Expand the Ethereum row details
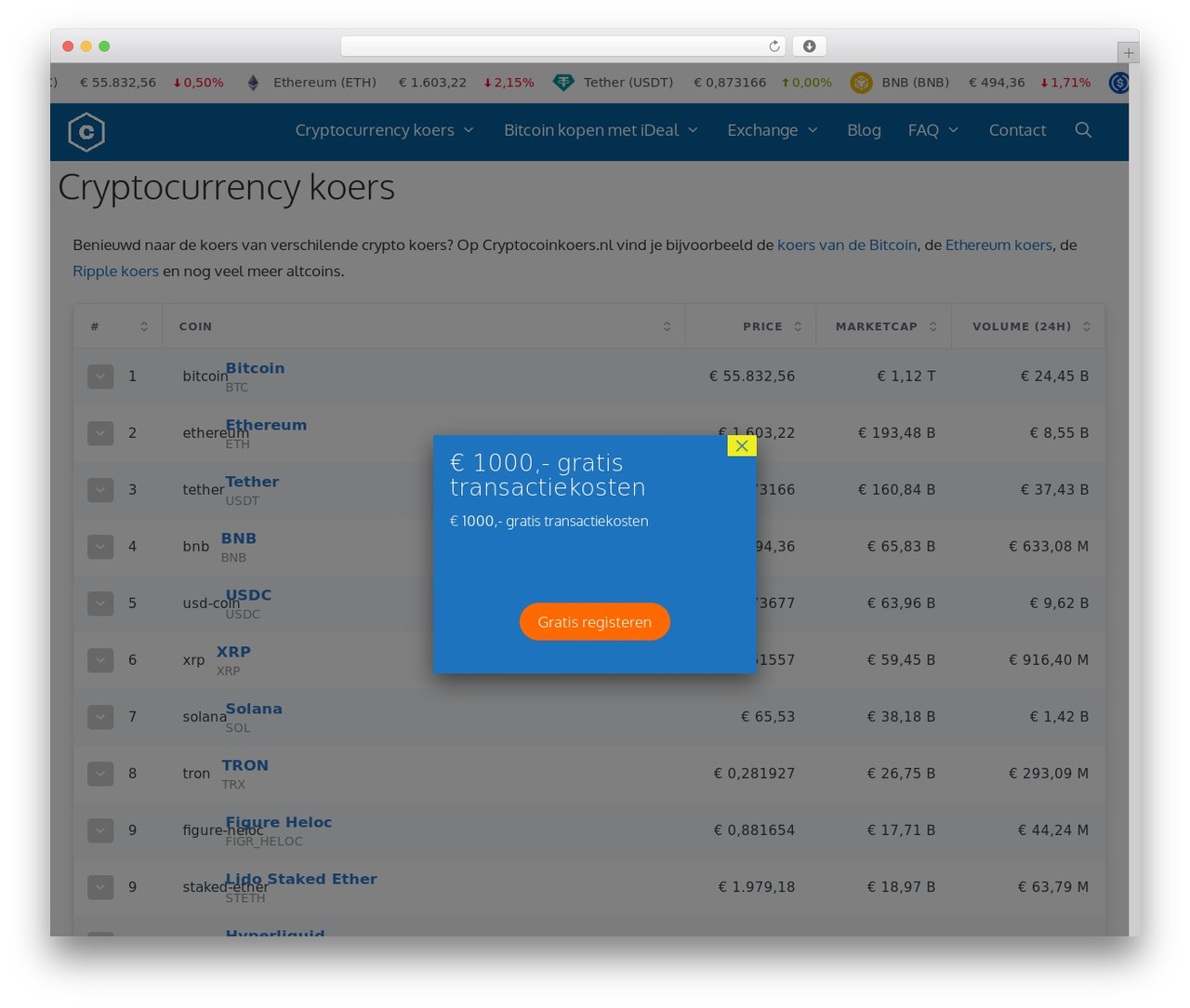Image resolution: width=1190 pixels, height=1008 pixels. (x=100, y=433)
